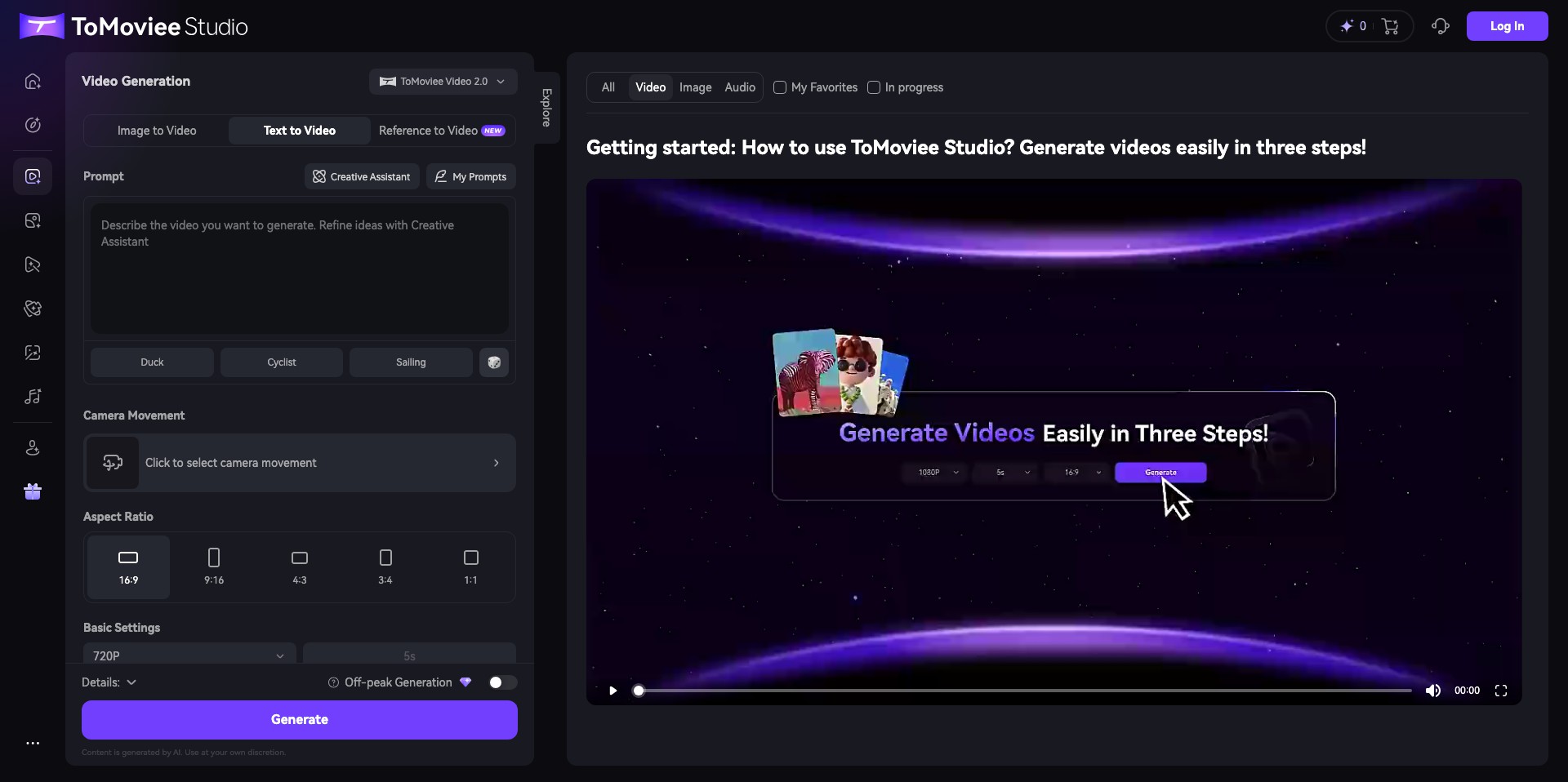Open the 5s duration dropdown

(x=409, y=655)
